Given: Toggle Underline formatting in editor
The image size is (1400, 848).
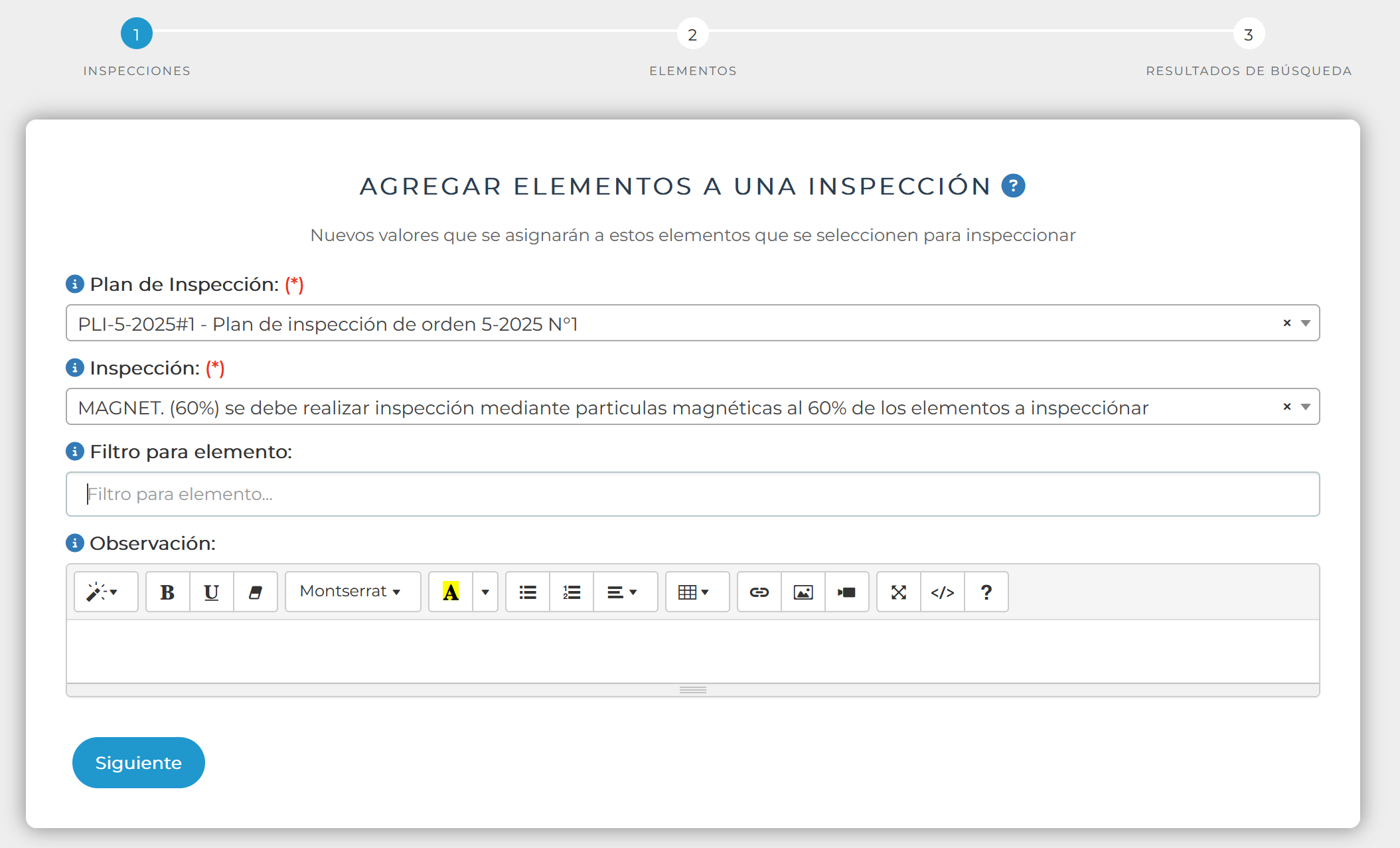Looking at the screenshot, I should click(x=211, y=592).
